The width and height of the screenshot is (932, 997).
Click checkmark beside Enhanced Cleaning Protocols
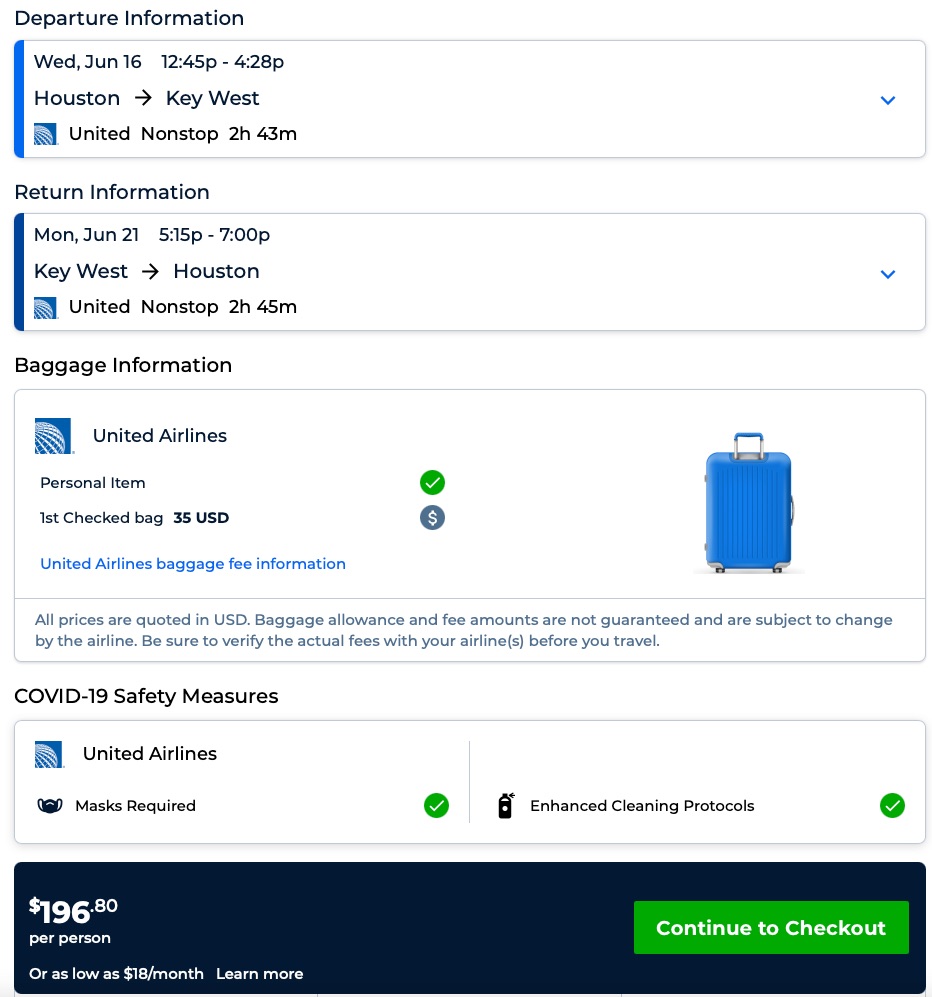[891, 806]
